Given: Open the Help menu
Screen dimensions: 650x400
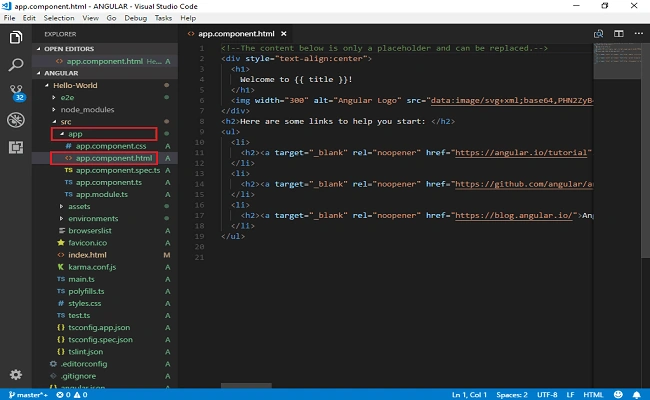Looking at the screenshot, I should tap(188, 18).
